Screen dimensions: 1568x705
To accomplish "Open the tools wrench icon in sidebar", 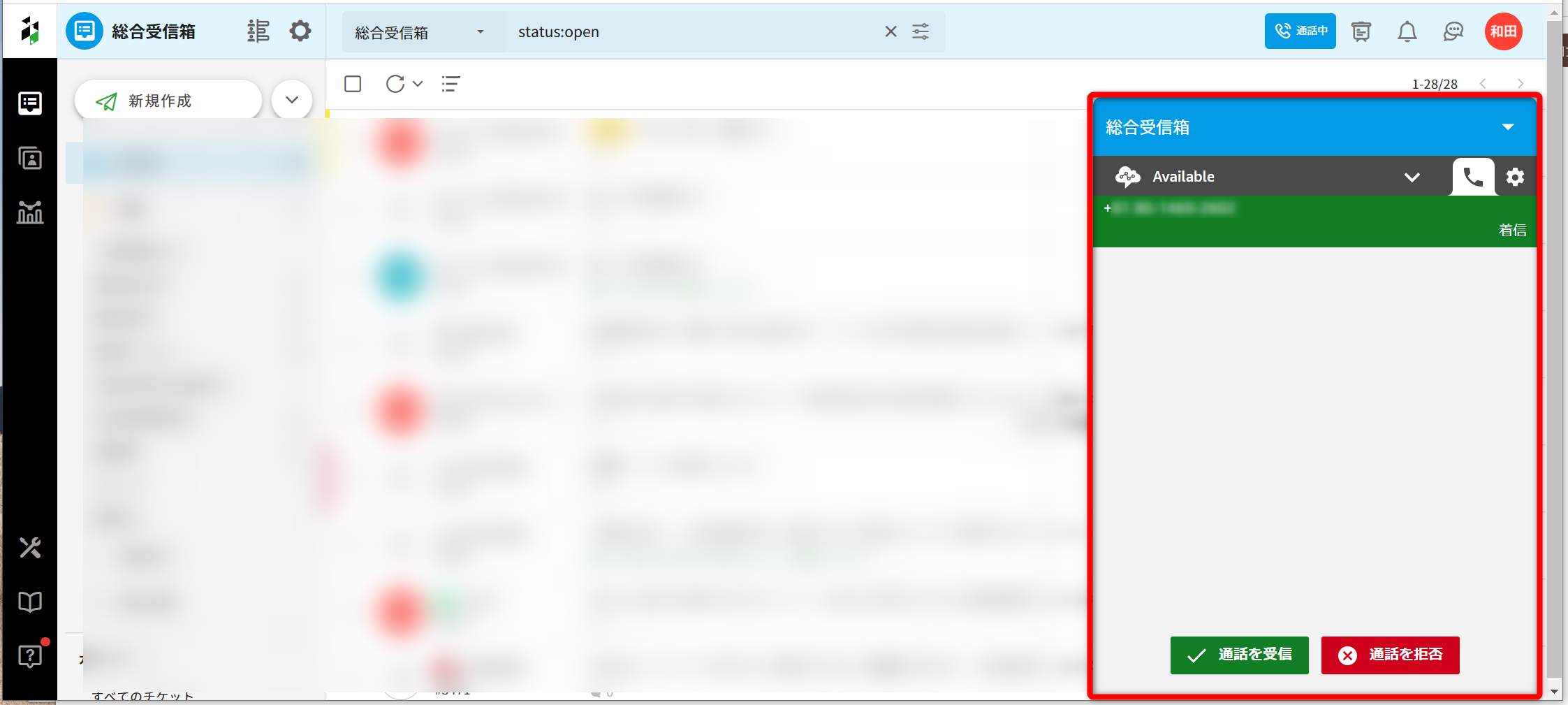I will (x=30, y=548).
